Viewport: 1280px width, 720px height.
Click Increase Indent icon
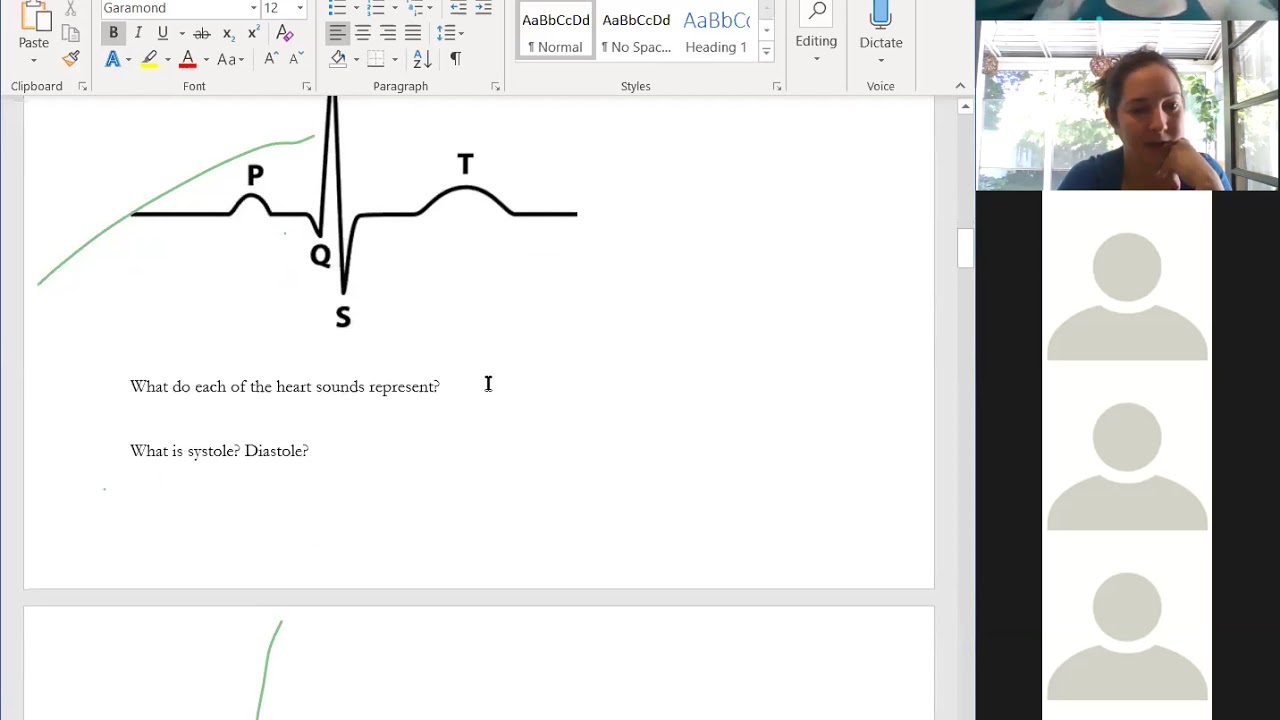click(483, 8)
